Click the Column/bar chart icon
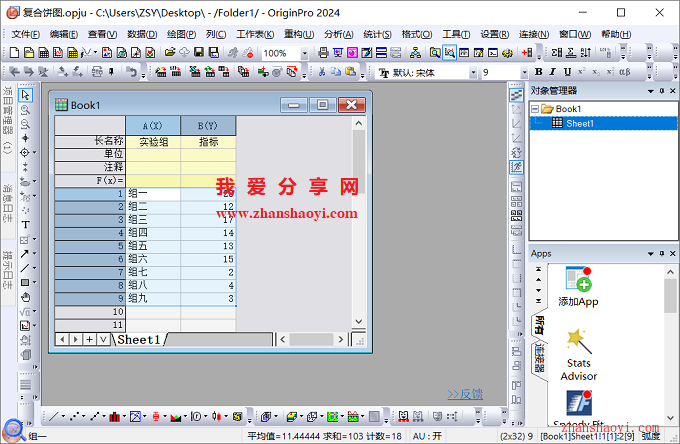 pos(114,417)
